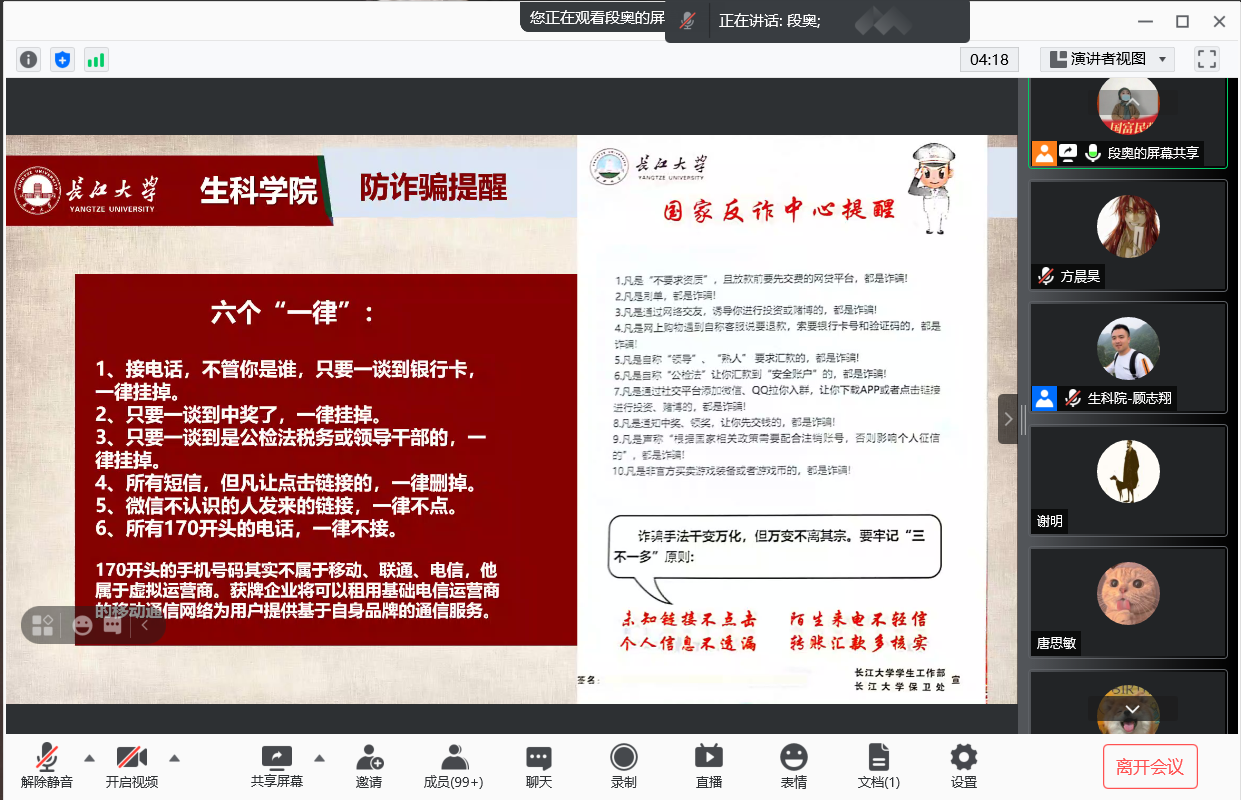Expand video options arrow beside 开启视频
Viewport: 1241px width, 800px height.
coord(175,757)
